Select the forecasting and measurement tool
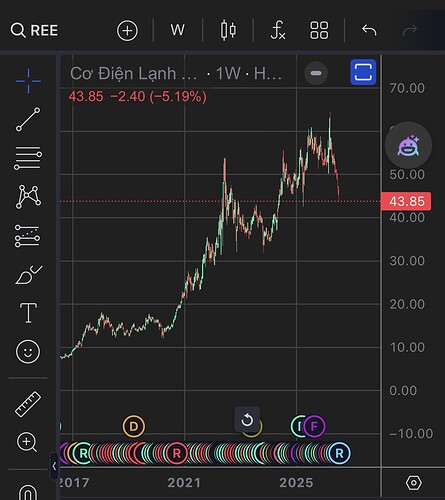Image resolution: width=445 pixels, height=500 pixels. 27,236
